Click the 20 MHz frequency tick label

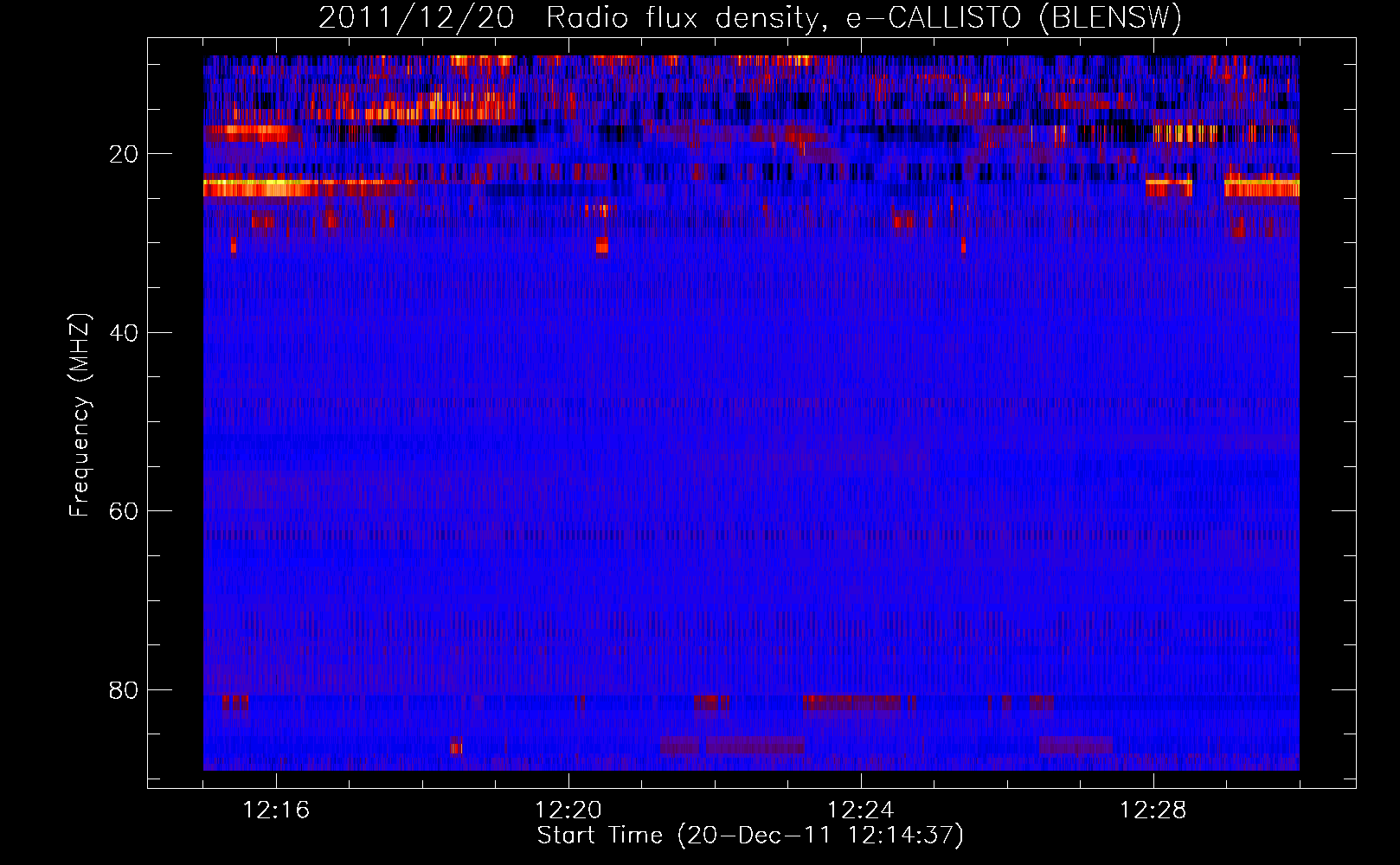[x=125, y=154]
